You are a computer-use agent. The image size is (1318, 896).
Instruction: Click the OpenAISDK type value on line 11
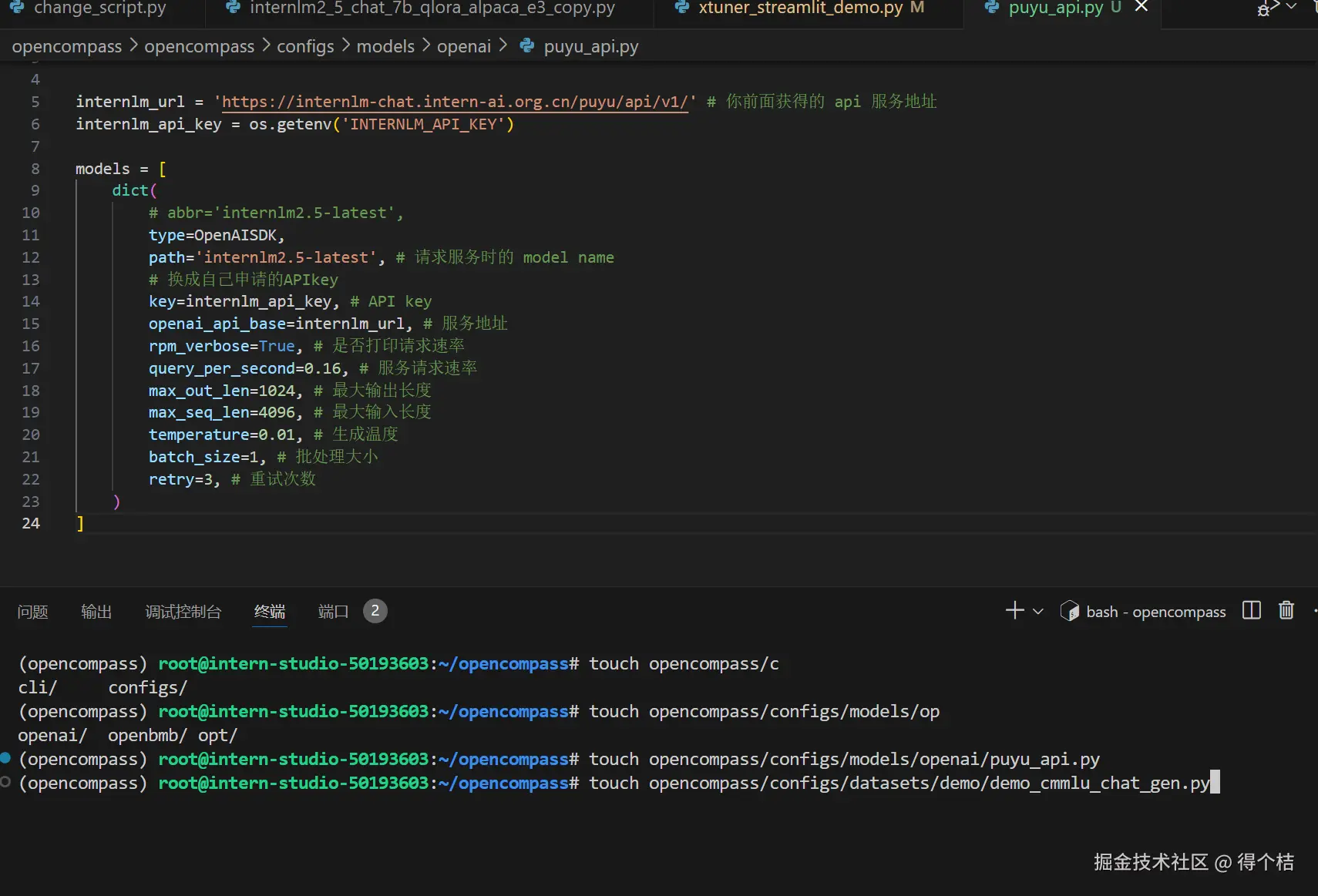click(x=235, y=235)
